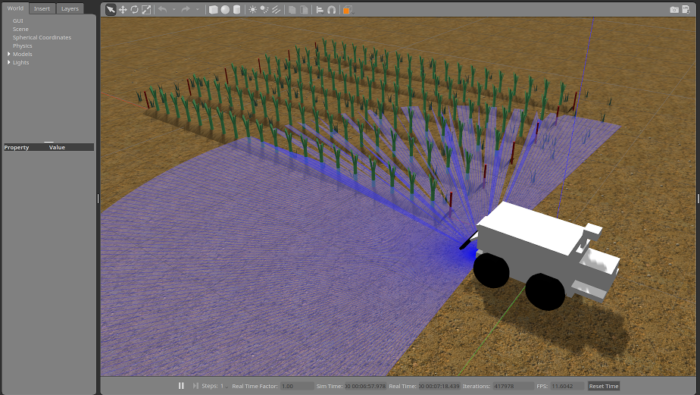
Task: Insert a sphere shape
Action: click(x=225, y=9)
